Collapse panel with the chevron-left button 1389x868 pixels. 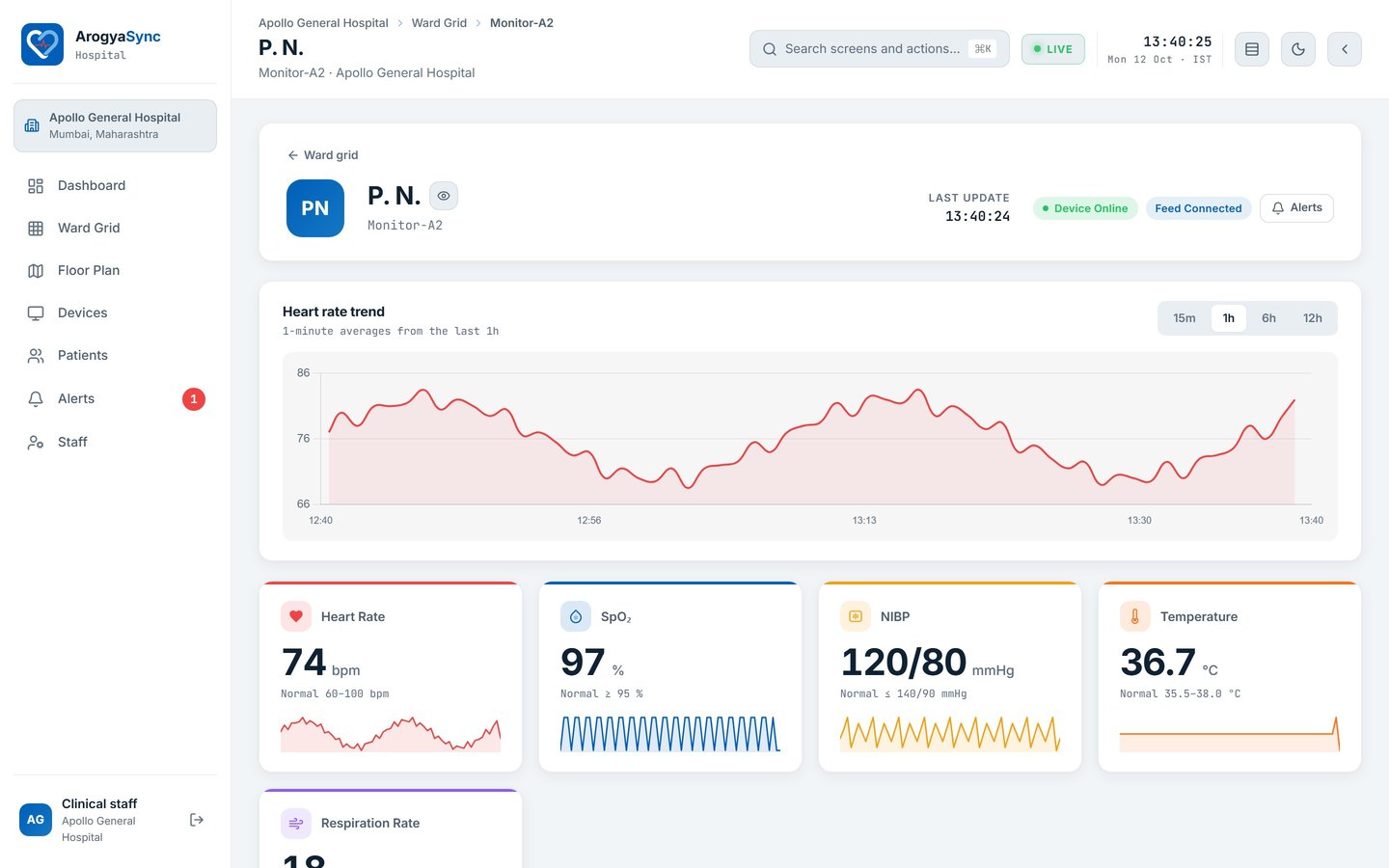click(1345, 49)
